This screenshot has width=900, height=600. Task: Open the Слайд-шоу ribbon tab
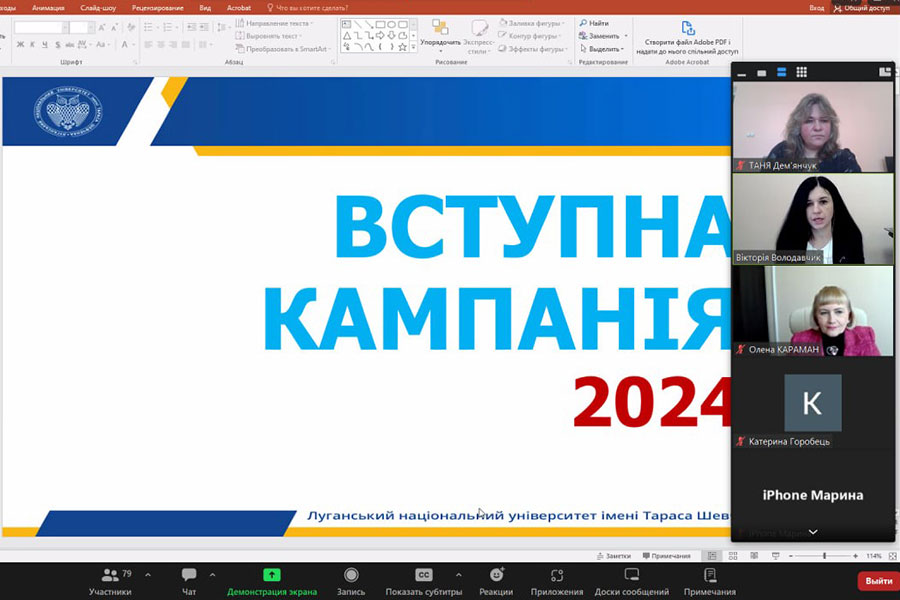[x=98, y=8]
